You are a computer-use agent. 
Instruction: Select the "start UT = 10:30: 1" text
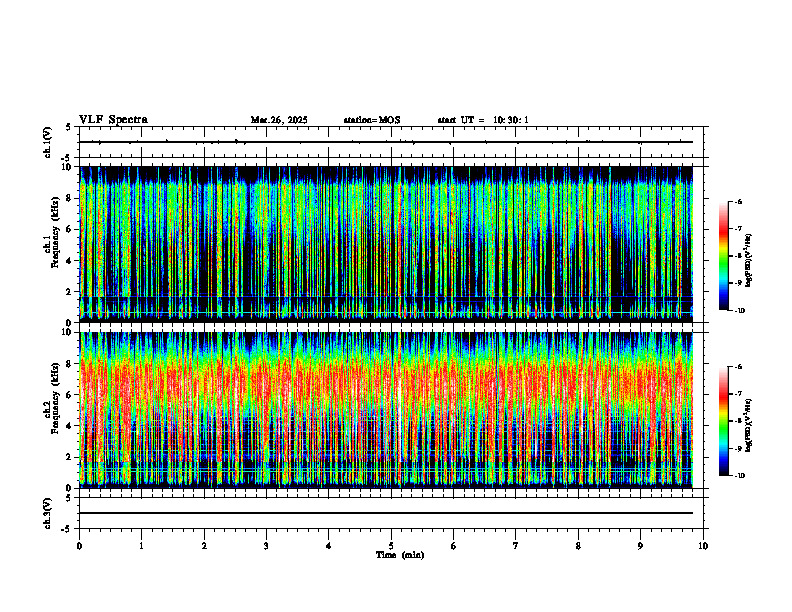(x=483, y=120)
